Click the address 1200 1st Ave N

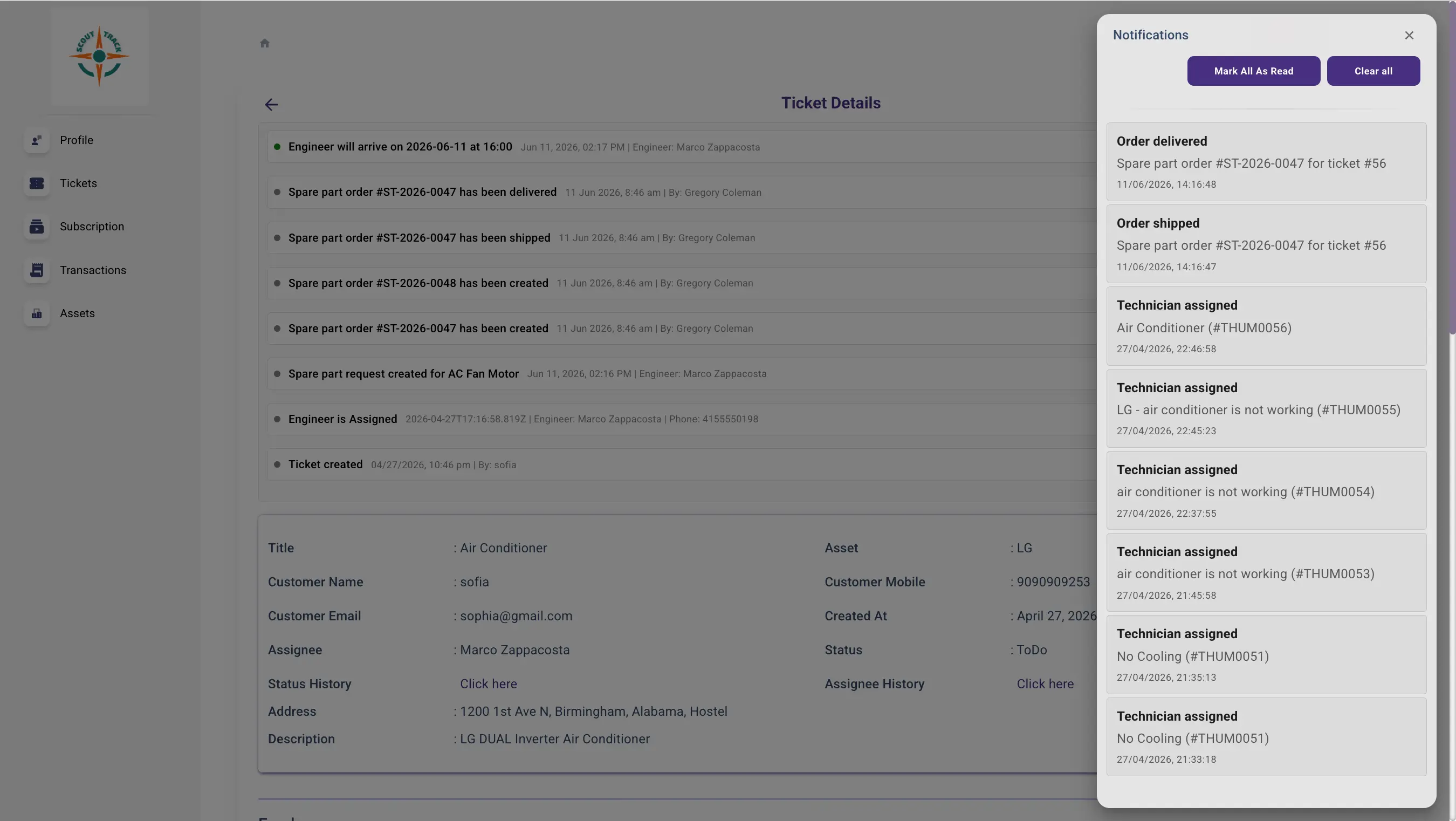click(594, 711)
